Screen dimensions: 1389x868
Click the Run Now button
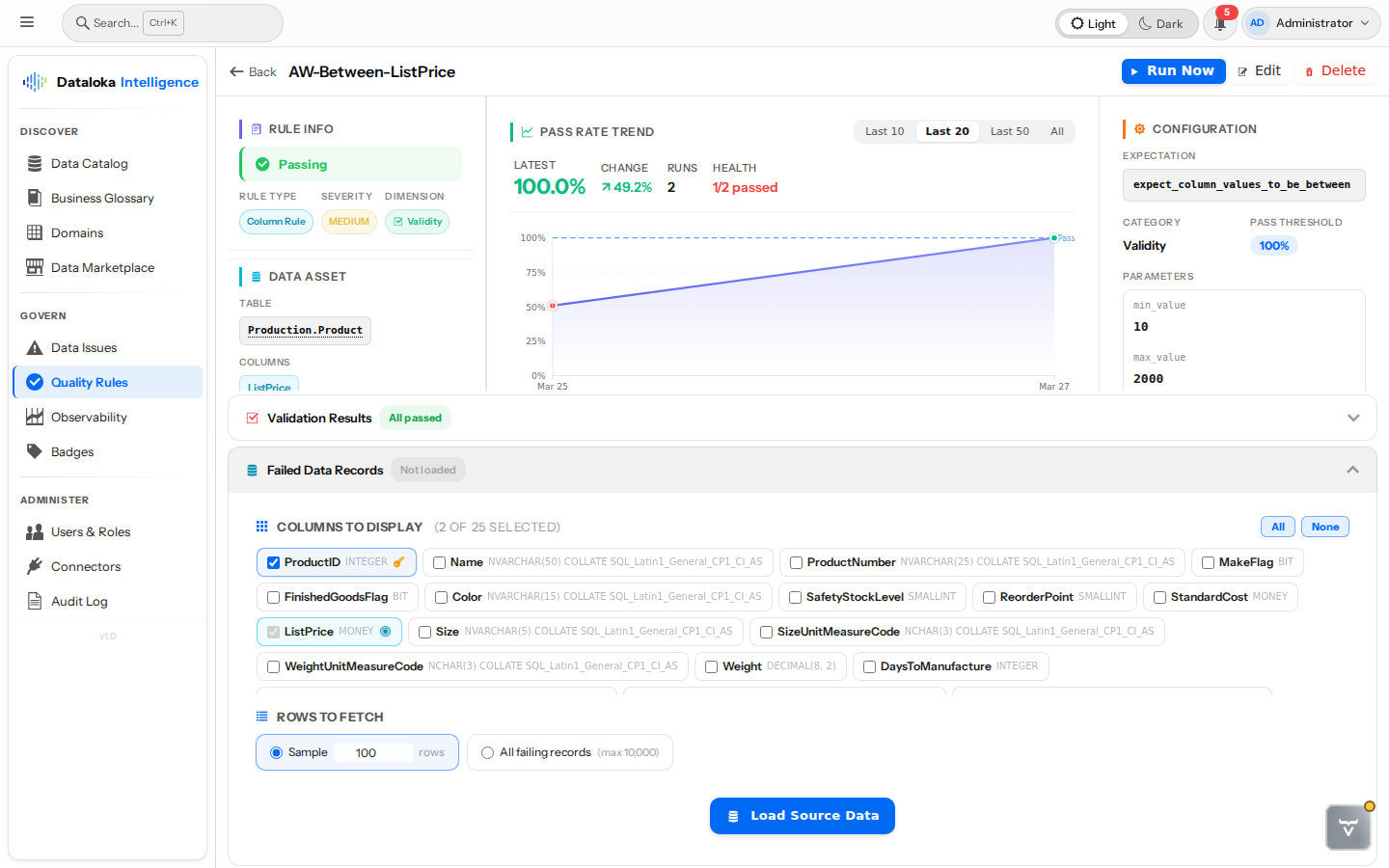1173,70
